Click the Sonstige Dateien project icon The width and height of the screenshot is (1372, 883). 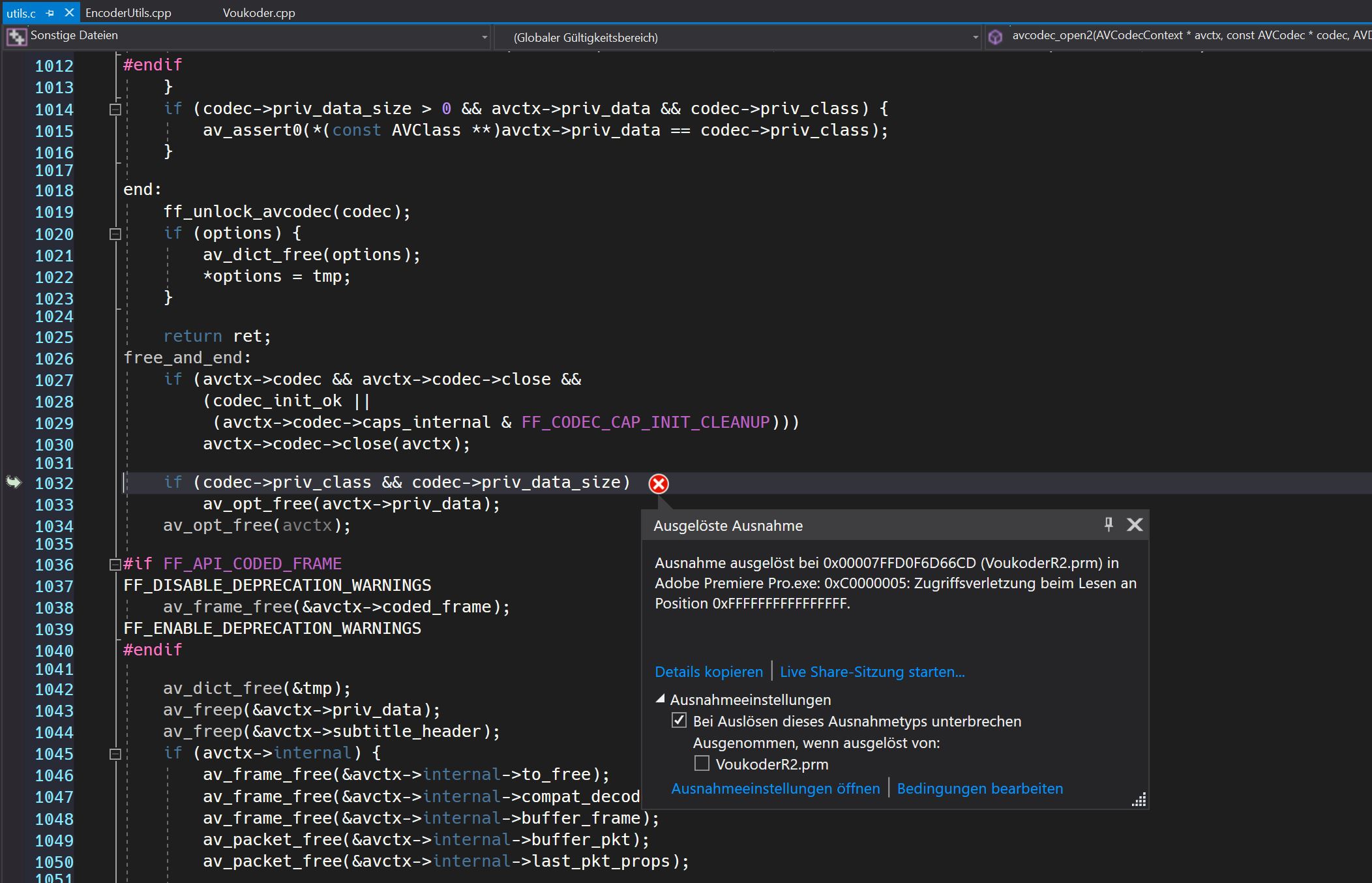pos(16,37)
